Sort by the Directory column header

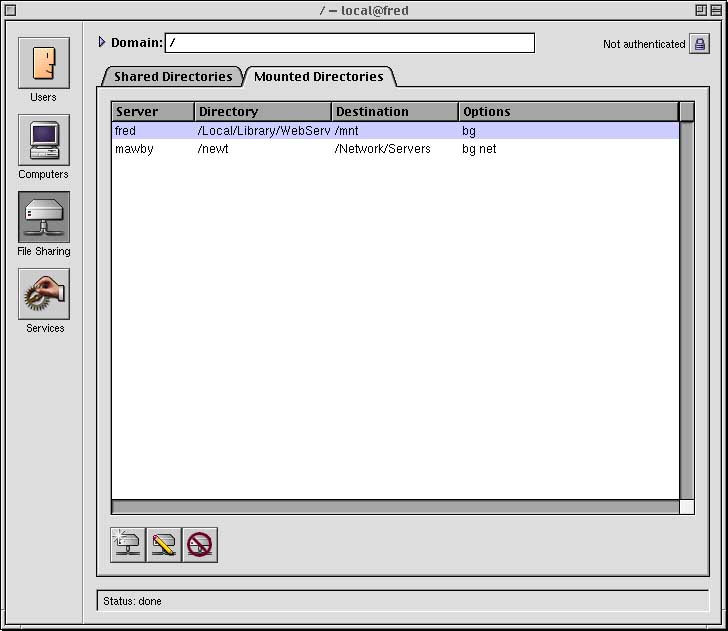pyautogui.click(x=263, y=111)
